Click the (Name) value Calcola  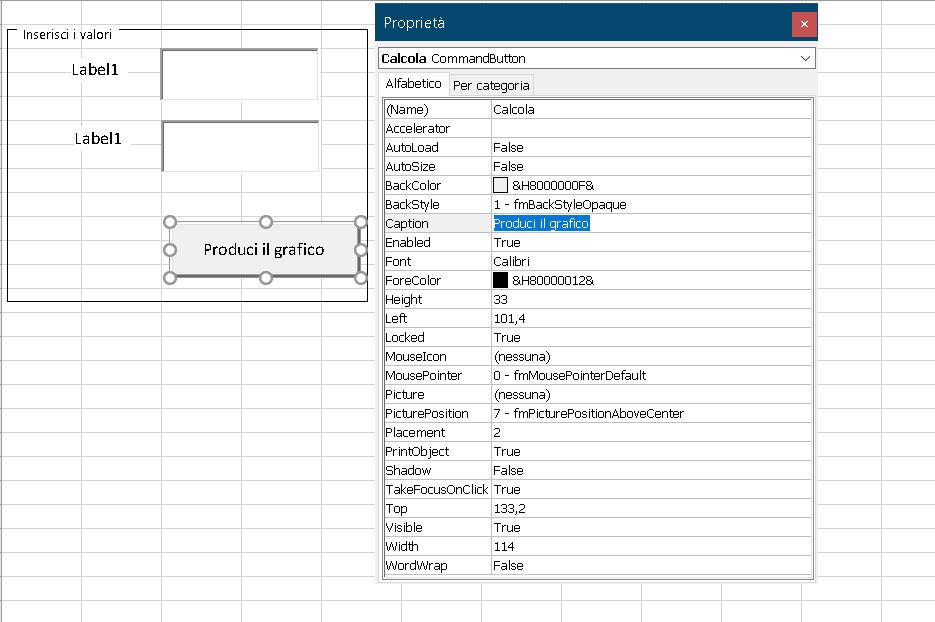coord(651,110)
